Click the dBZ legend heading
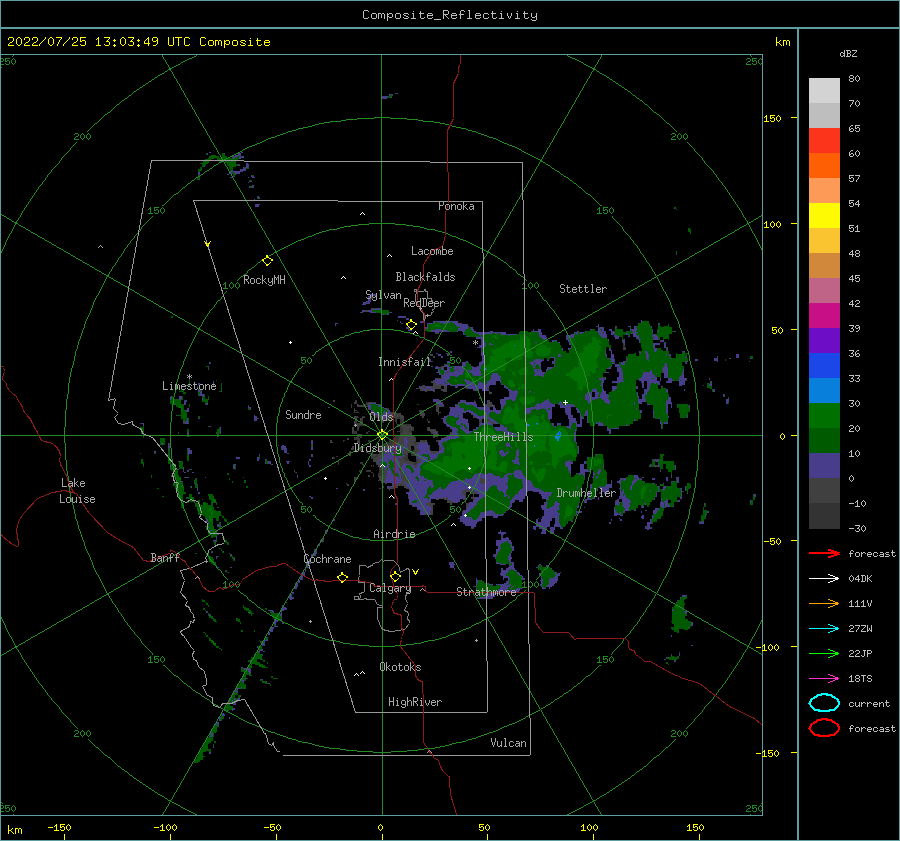Screen dimensions: 900x841 point(848,53)
